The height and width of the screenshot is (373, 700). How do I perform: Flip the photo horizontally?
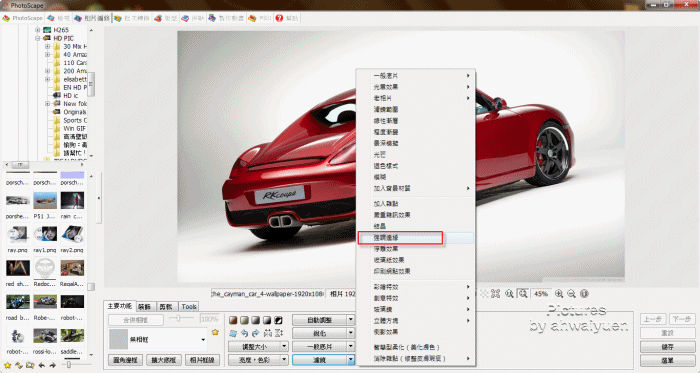coord(267,333)
